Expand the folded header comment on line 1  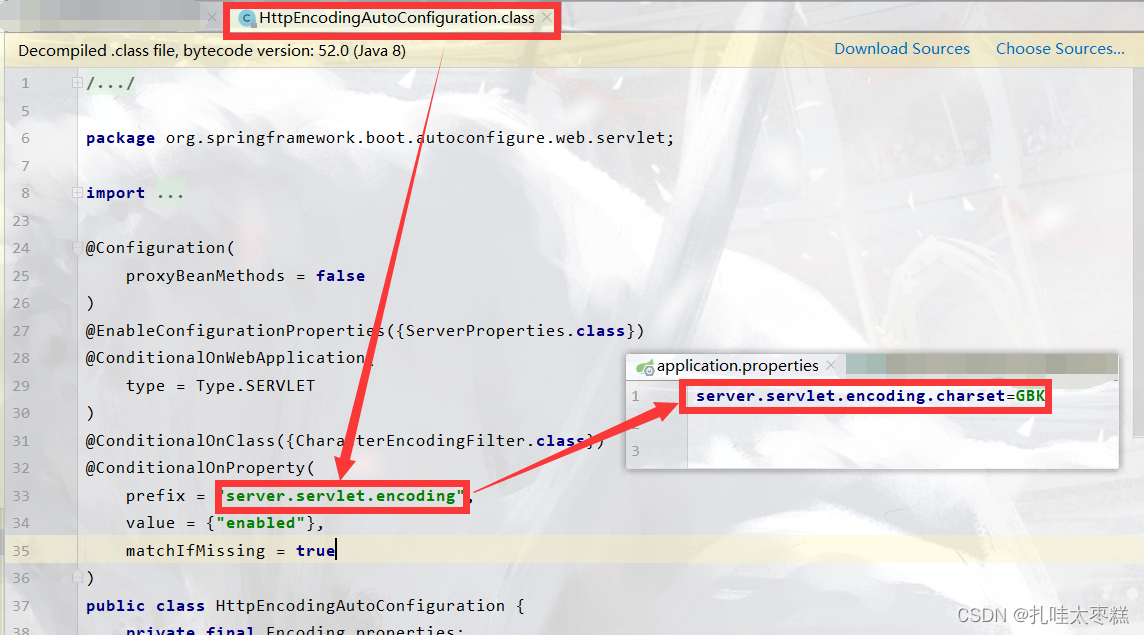[77, 82]
